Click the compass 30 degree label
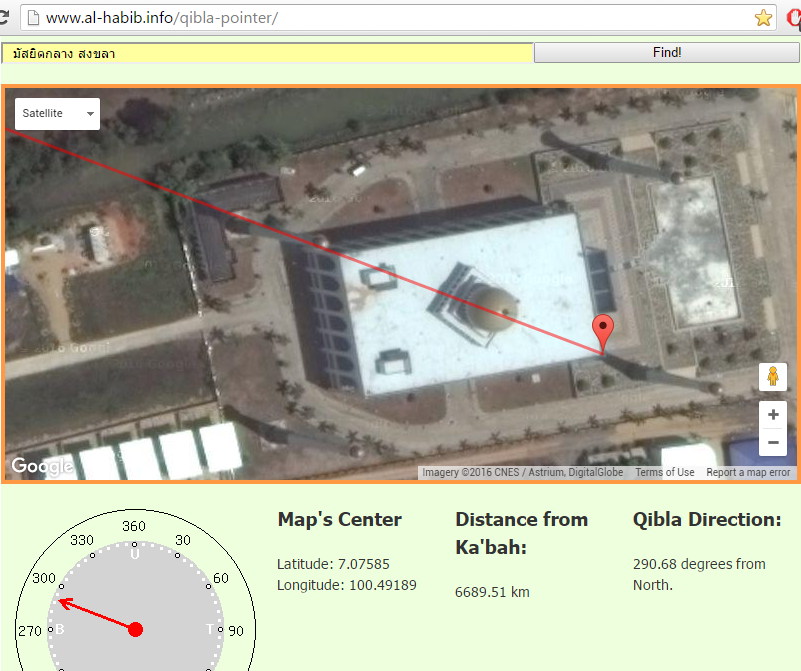This screenshot has height=671, width=801. (x=183, y=540)
